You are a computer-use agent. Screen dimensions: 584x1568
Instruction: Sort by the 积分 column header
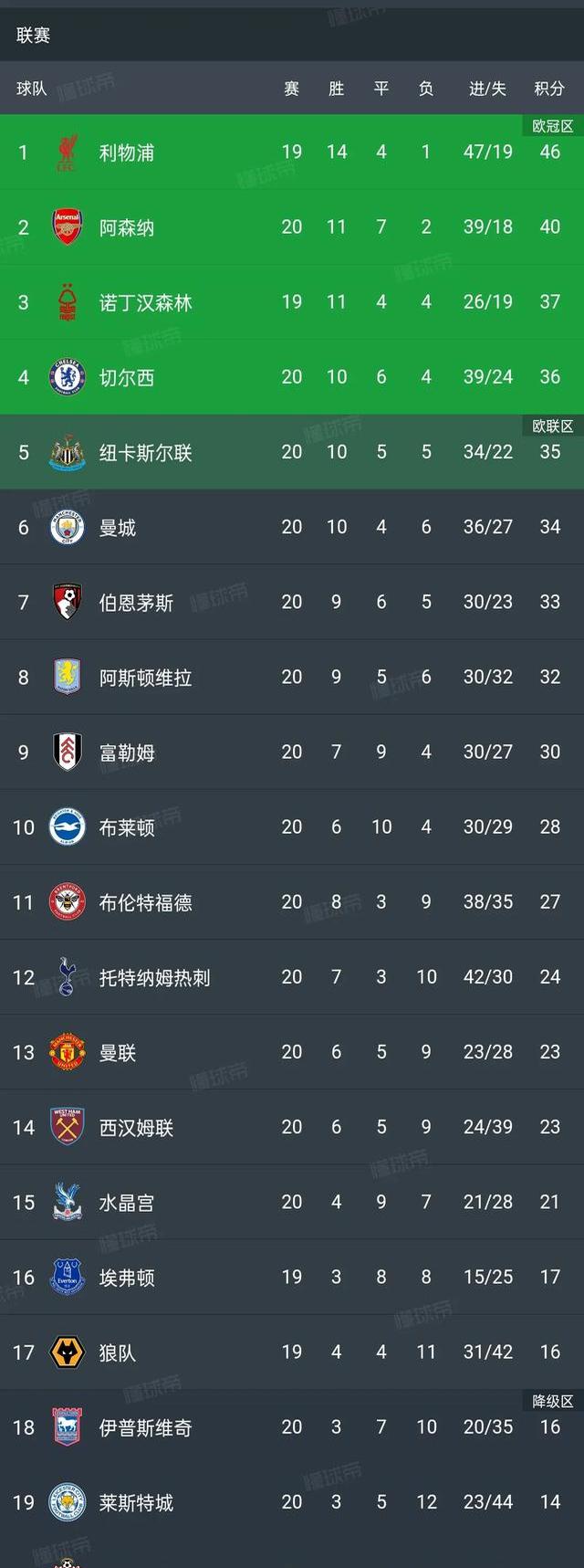coord(549,89)
